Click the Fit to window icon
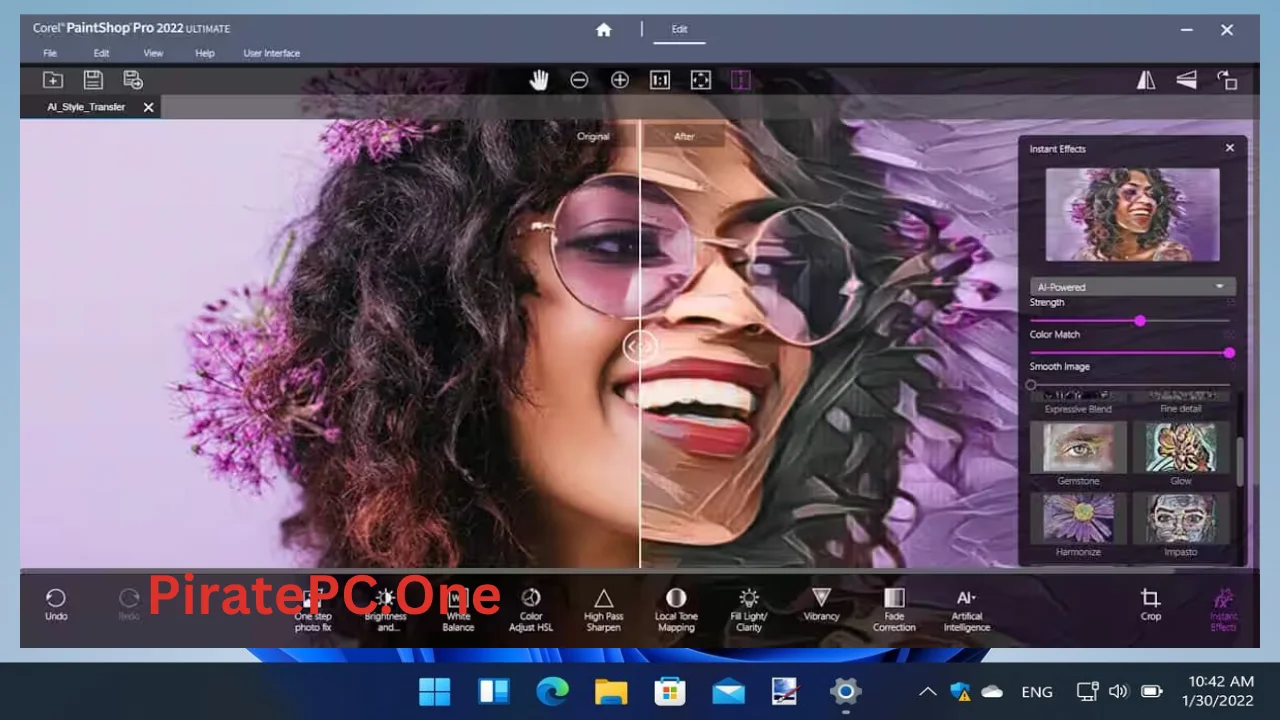1280x720 pixels. click(x=701, y=80)
